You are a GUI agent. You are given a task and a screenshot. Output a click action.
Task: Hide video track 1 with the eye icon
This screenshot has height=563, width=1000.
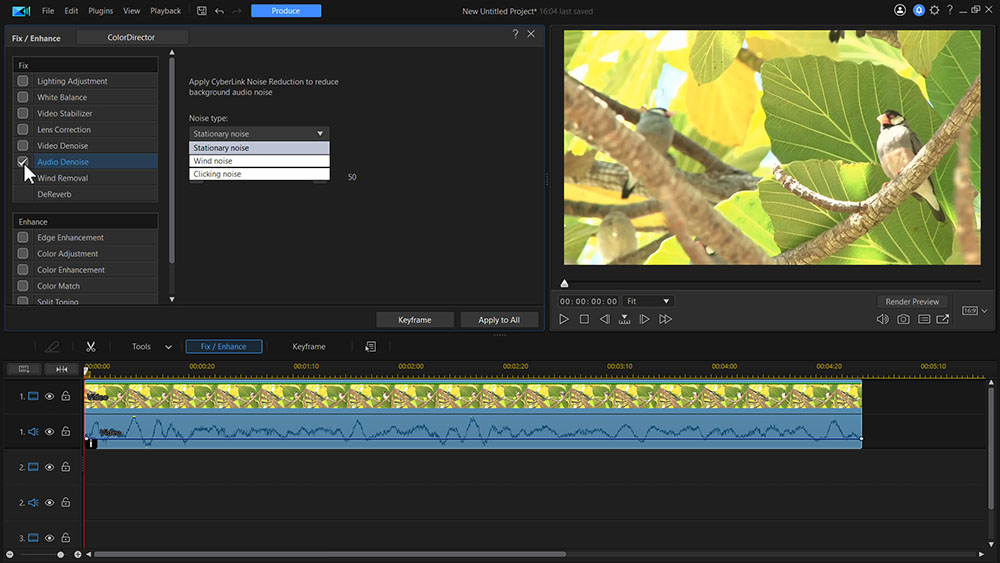tap(49, 396)
